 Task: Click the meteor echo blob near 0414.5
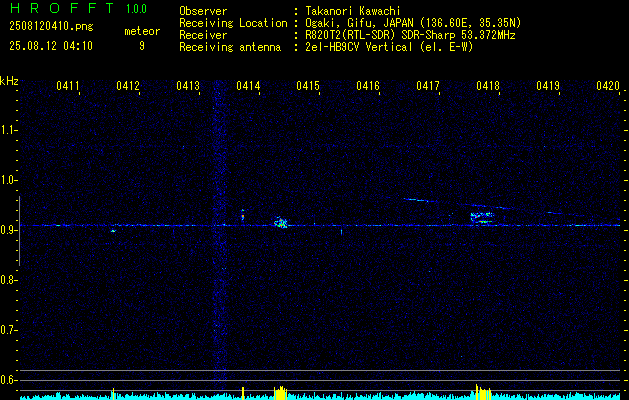(281, 222)
